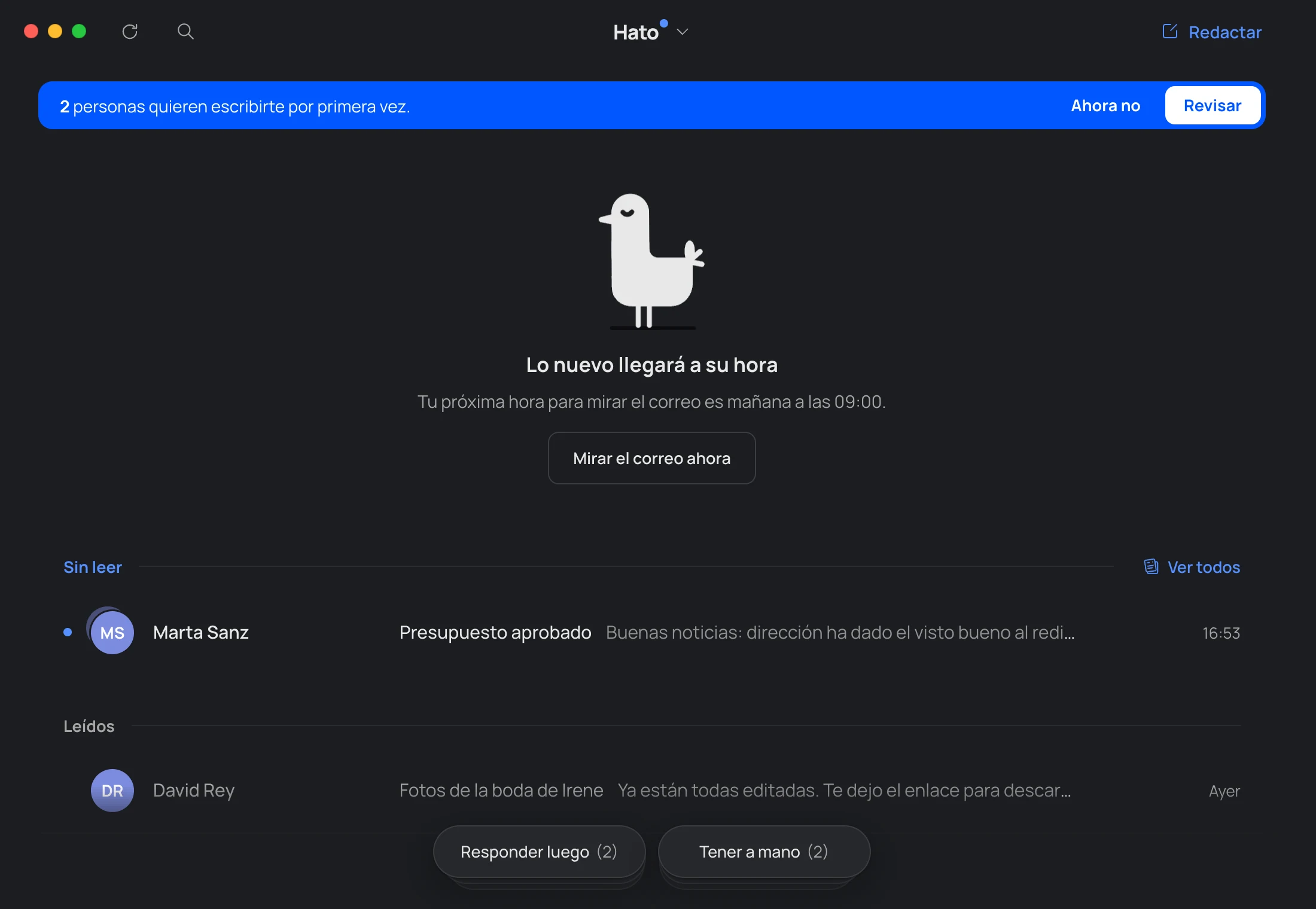Click the banner text about 2 personas
This screenshot has width=1316, height=909.
point(234,106)
